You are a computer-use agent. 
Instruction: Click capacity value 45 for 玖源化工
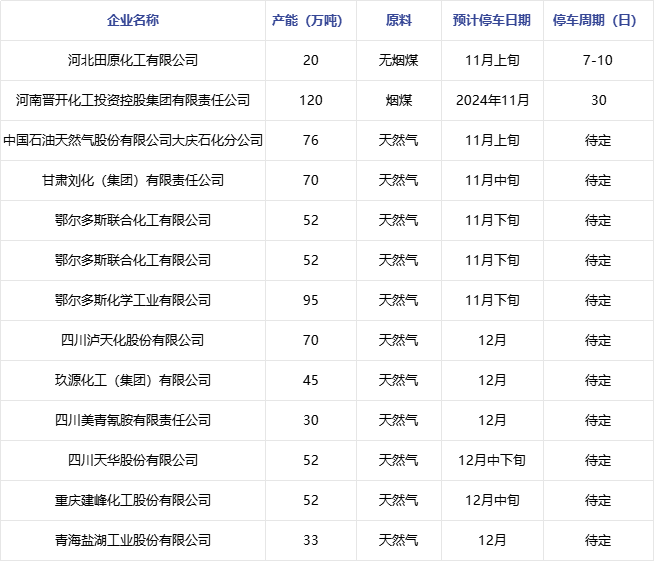point(311,380)
